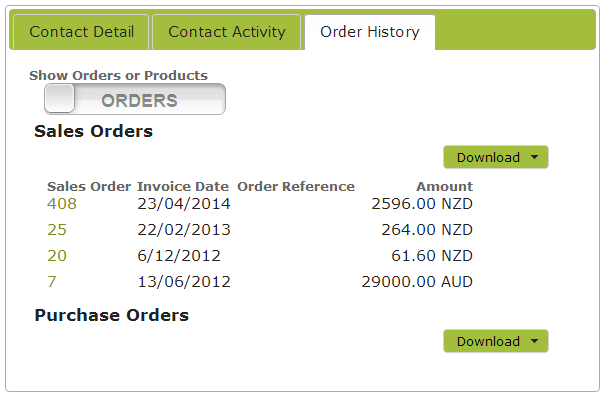Click the Sales Orders Download button

click(489, 157)
